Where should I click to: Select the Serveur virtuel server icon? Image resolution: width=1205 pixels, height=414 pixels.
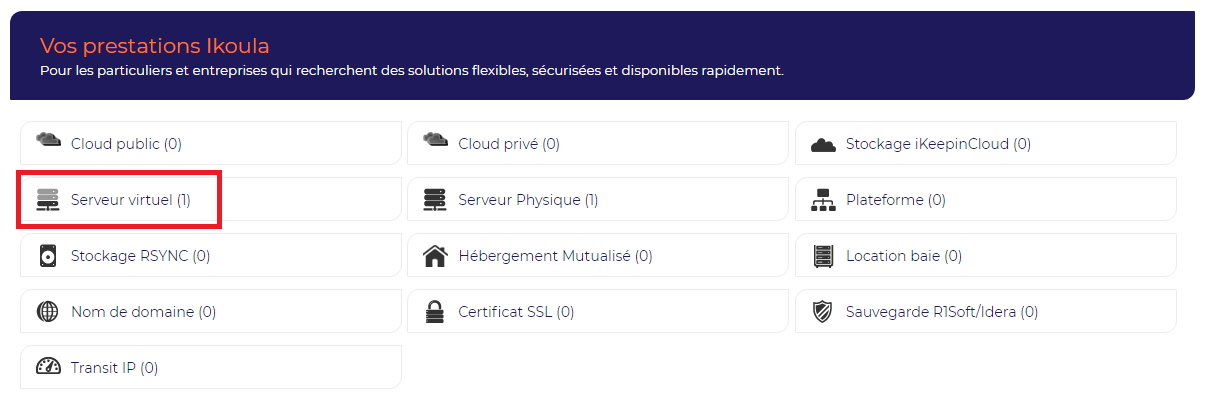click(48, 200)
